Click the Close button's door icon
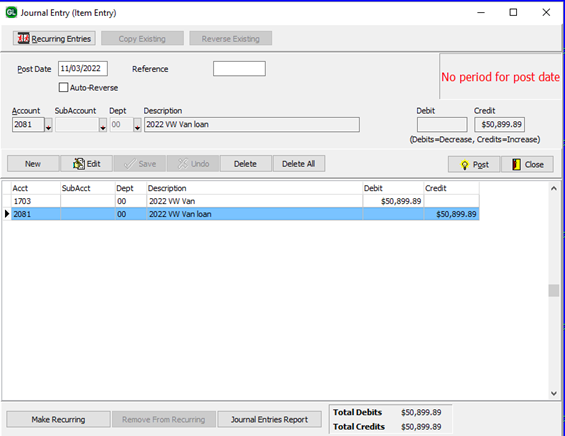The width and height of the screenshot is (565, 436). pyautogui.click(x=516, y=165)
